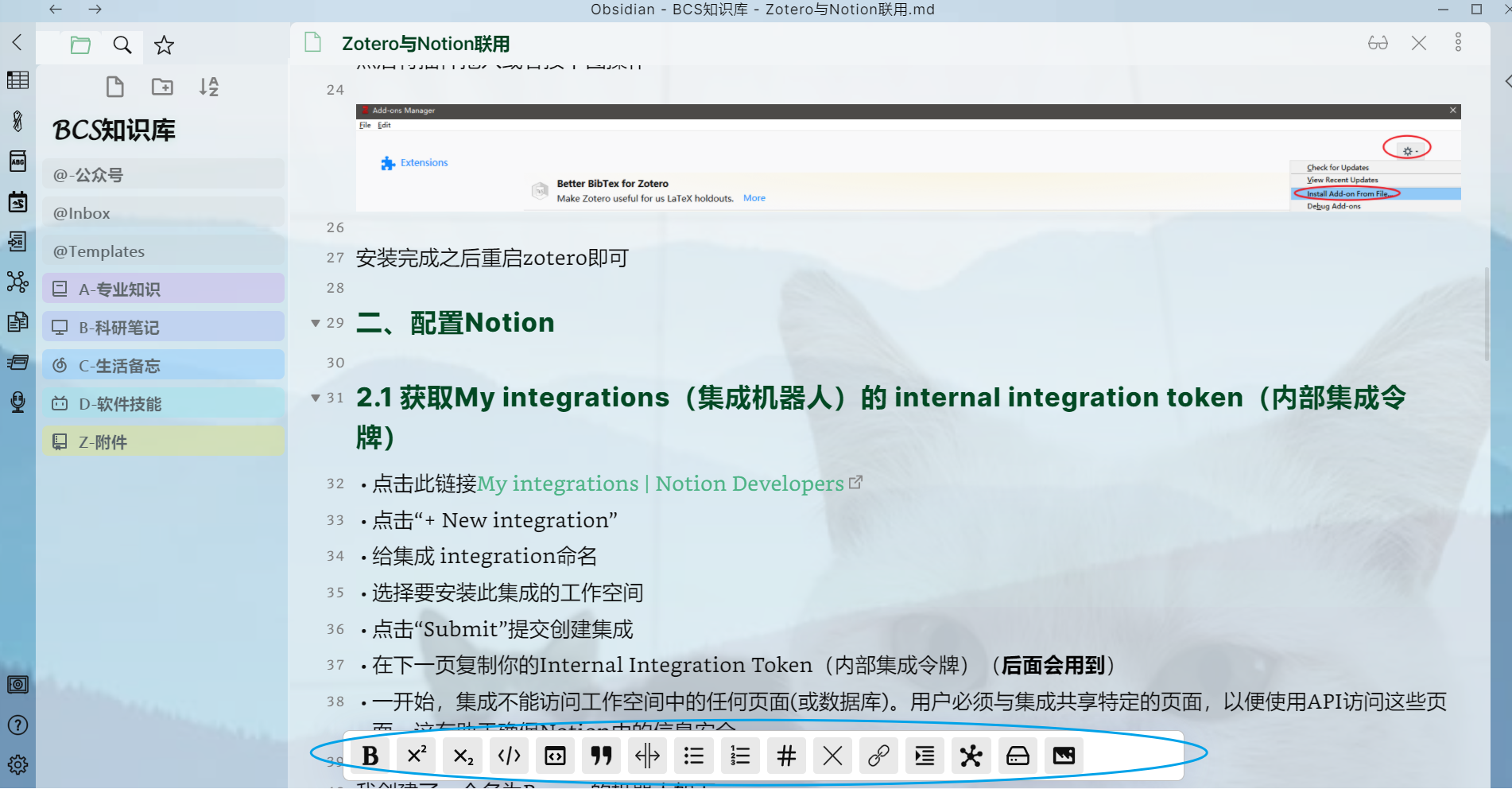Image resolution: width=1512 pixels, height=789 pixels.
Task: Fold the 2.1 获取My integrations heading
Action: pyautogui.click(x=316, y=398)
